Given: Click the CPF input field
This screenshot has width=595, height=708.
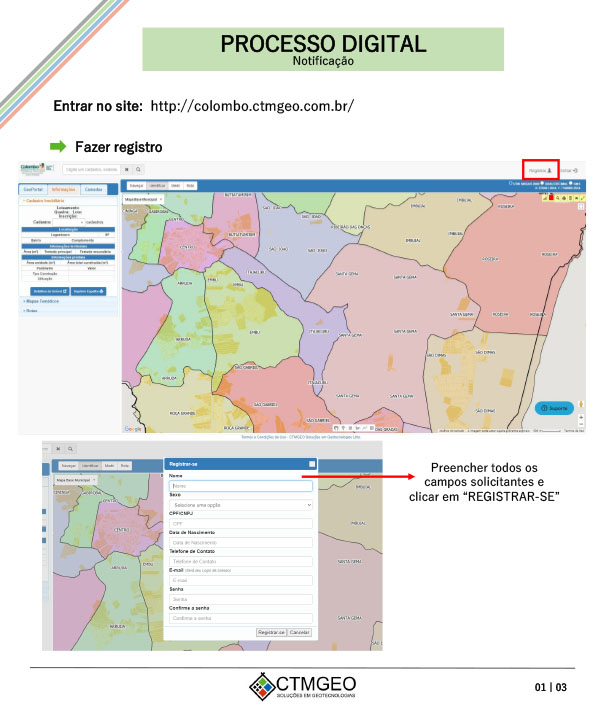Looking at the screenshot, I should 241,524.
